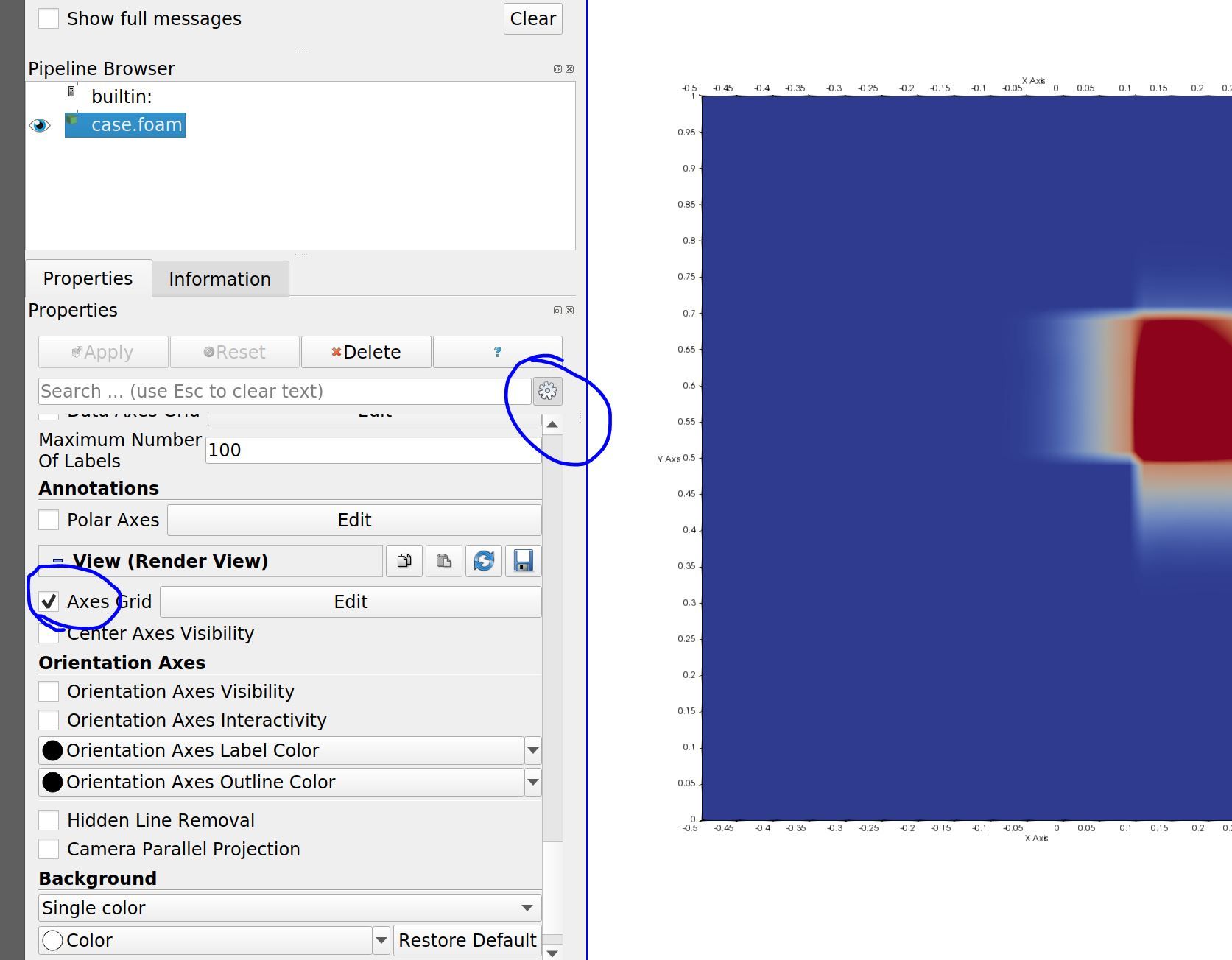This screenshot has height=960, width=1232.
Task: Switch to the Information tab
Action: click(x=219, y=279)
